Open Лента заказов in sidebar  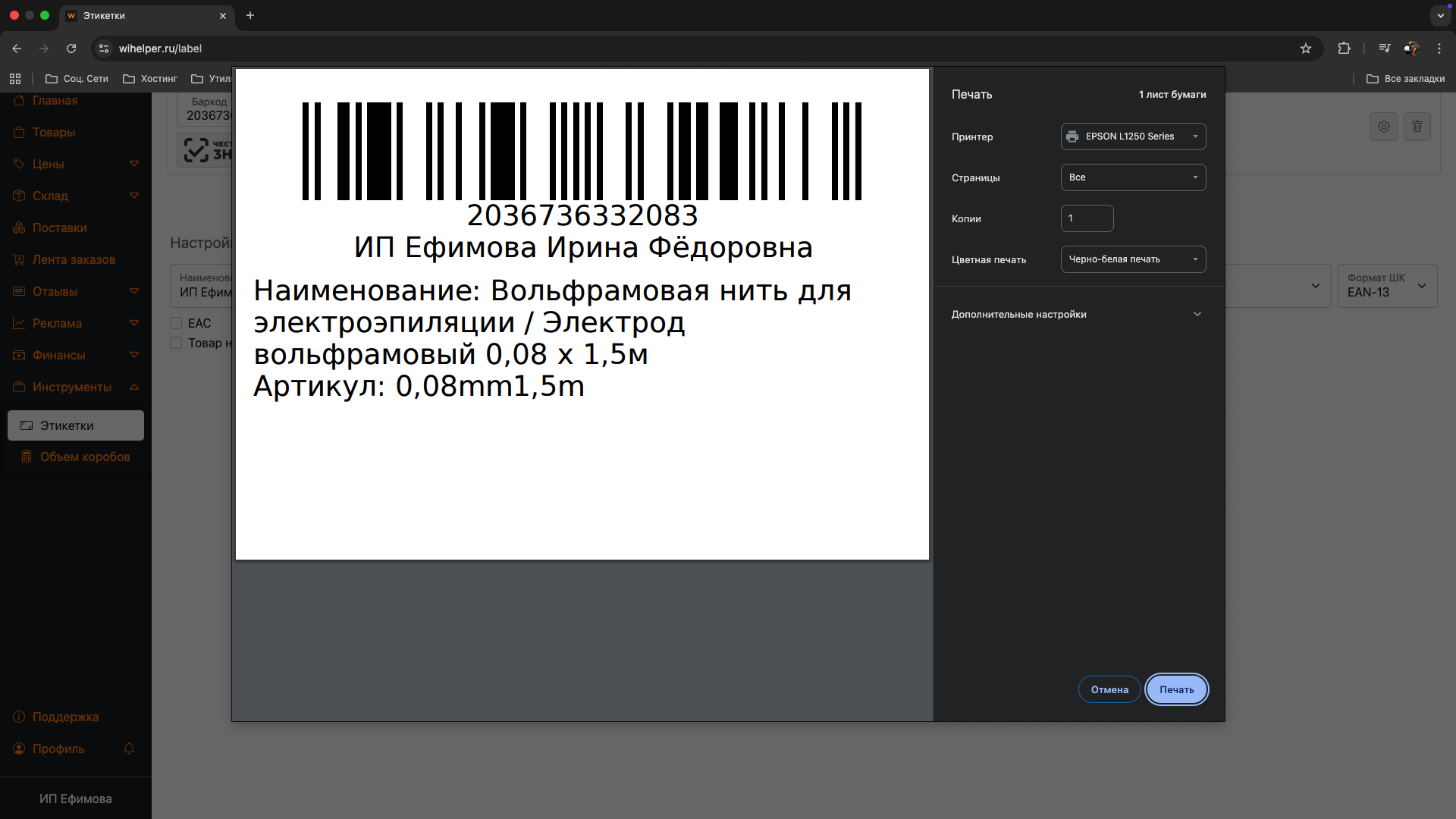(74, 259)
